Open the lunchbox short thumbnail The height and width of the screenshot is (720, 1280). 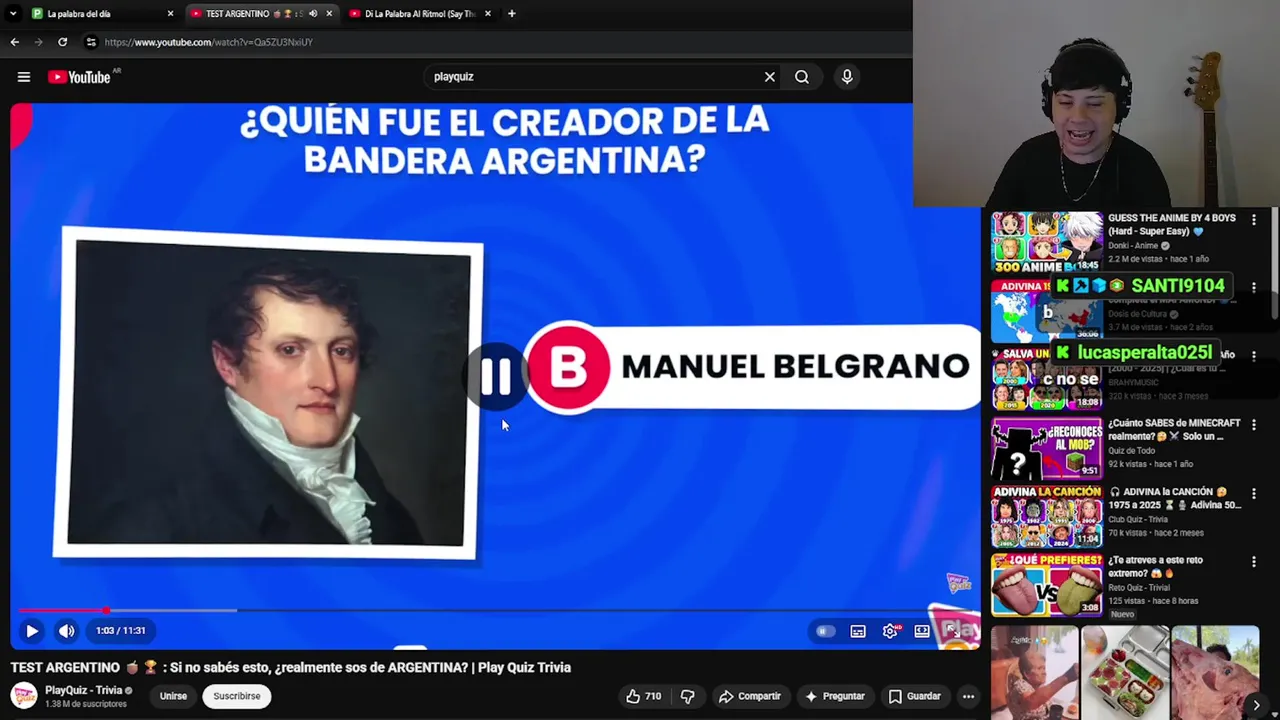tap(1125, 672)
